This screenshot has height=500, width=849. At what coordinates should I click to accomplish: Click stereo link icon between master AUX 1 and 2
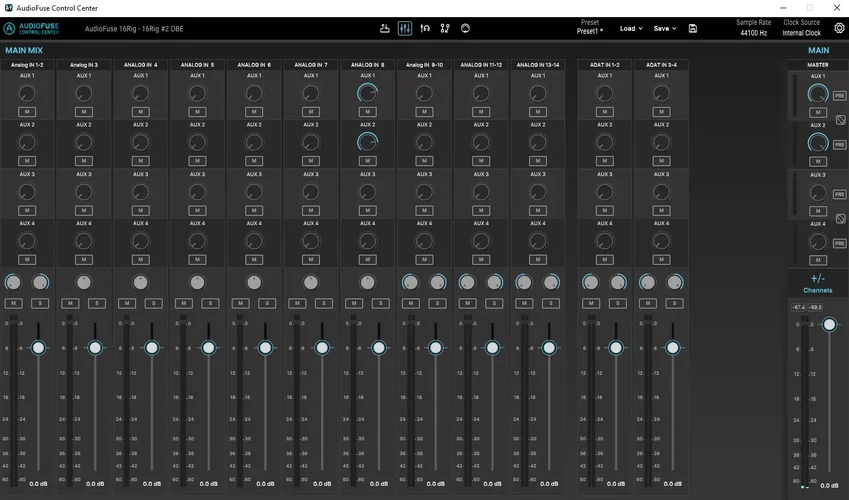click(x=840, y=119)
